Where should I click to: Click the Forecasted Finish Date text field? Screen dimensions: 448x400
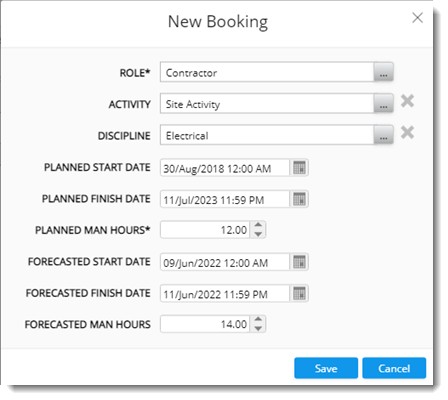(225, 293)
